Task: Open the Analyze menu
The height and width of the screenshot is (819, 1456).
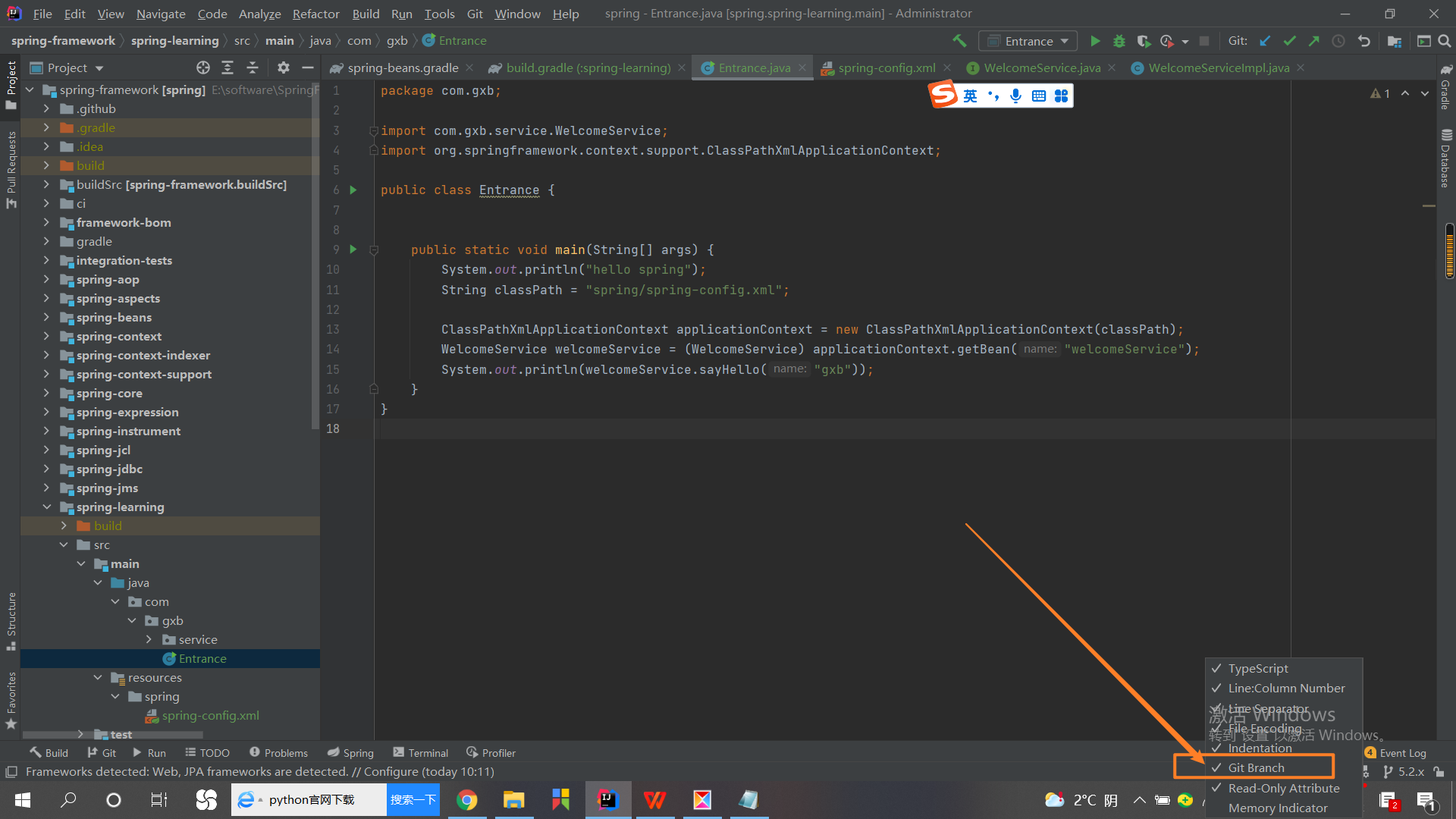Action: pyautogui.click(x=259, y=14)
